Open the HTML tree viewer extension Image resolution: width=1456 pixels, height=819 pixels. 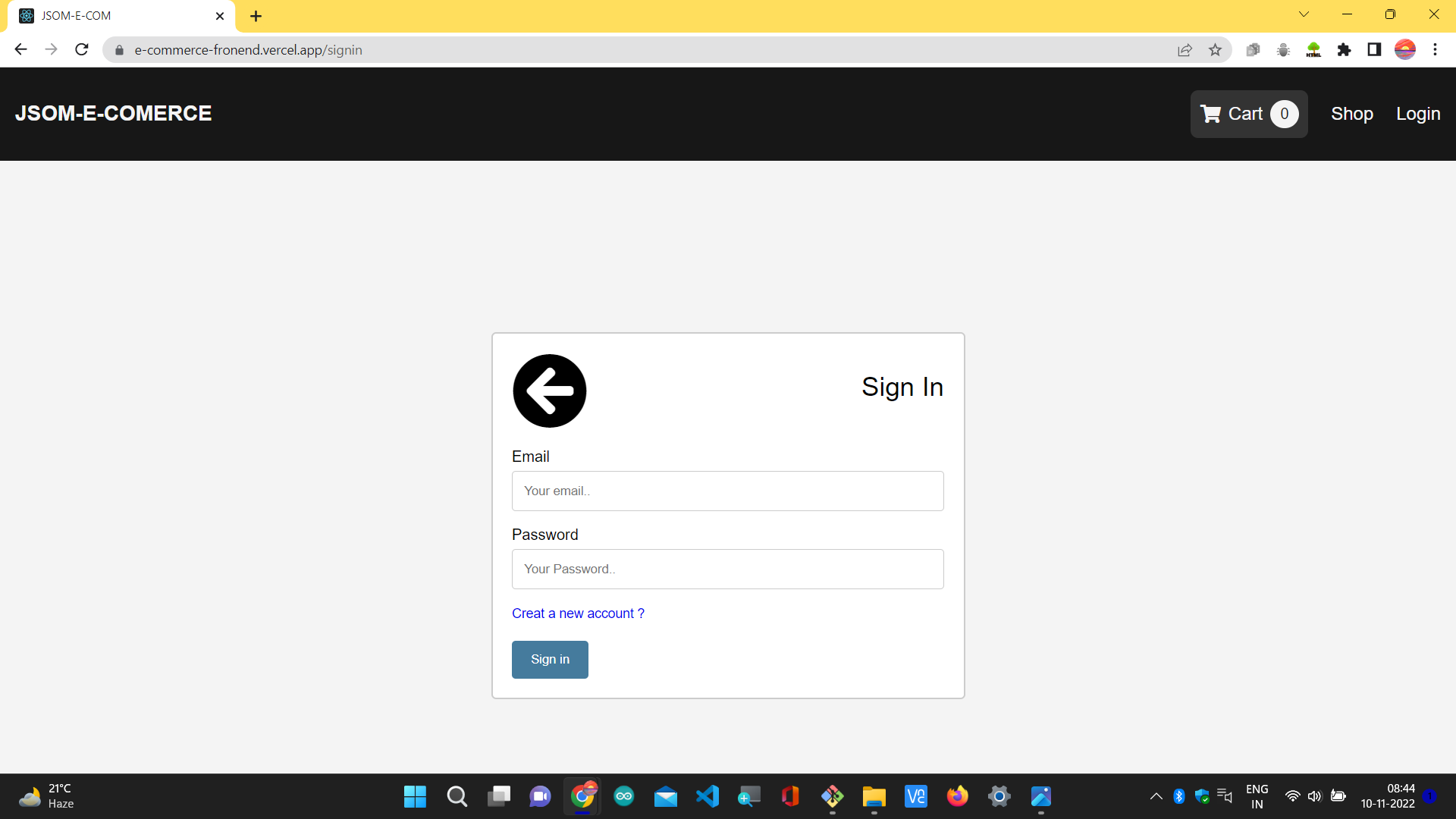1313,49
